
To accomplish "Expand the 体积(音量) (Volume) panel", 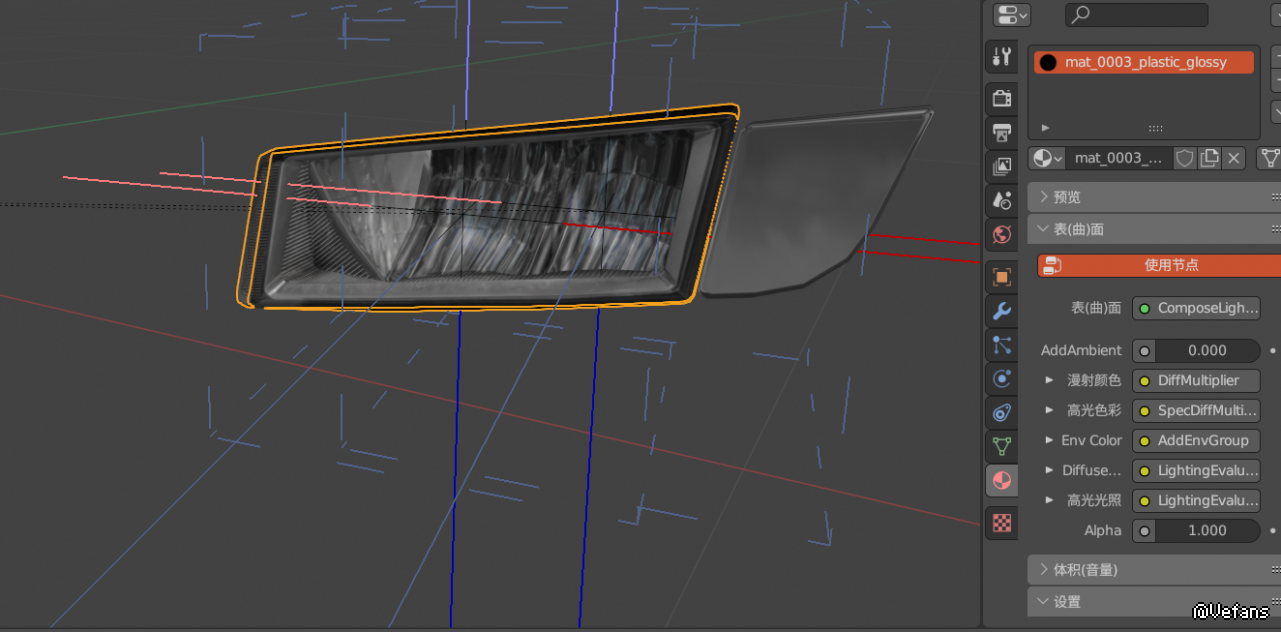I will (1085, 570).
